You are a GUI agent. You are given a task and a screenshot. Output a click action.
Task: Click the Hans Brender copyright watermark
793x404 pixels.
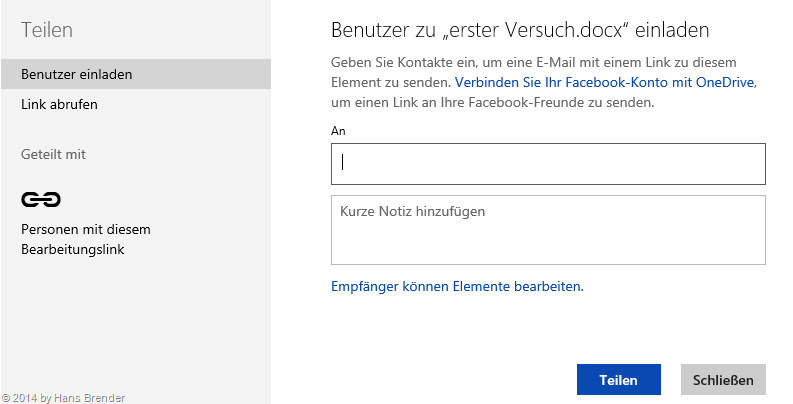[x=63, y=397]
